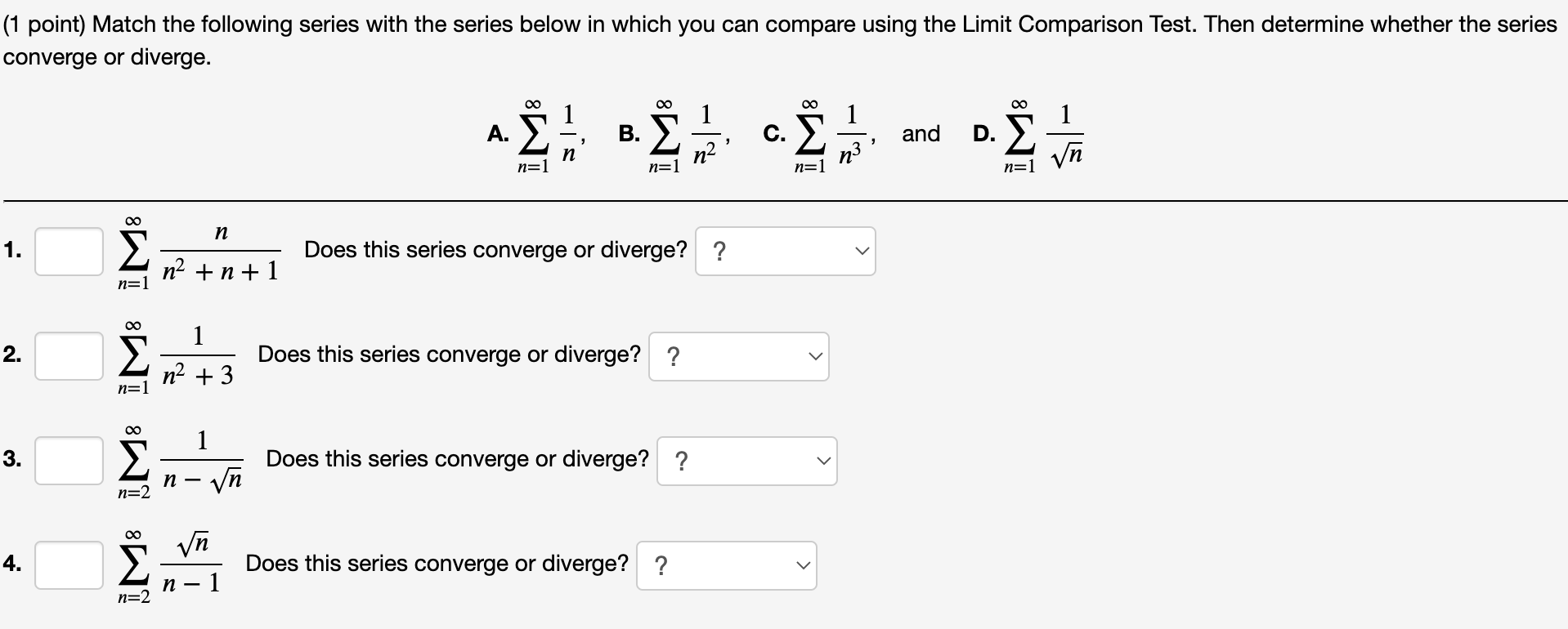Open the converge/diverge dropdown for series 1
1568x629 pixels.
784,251
